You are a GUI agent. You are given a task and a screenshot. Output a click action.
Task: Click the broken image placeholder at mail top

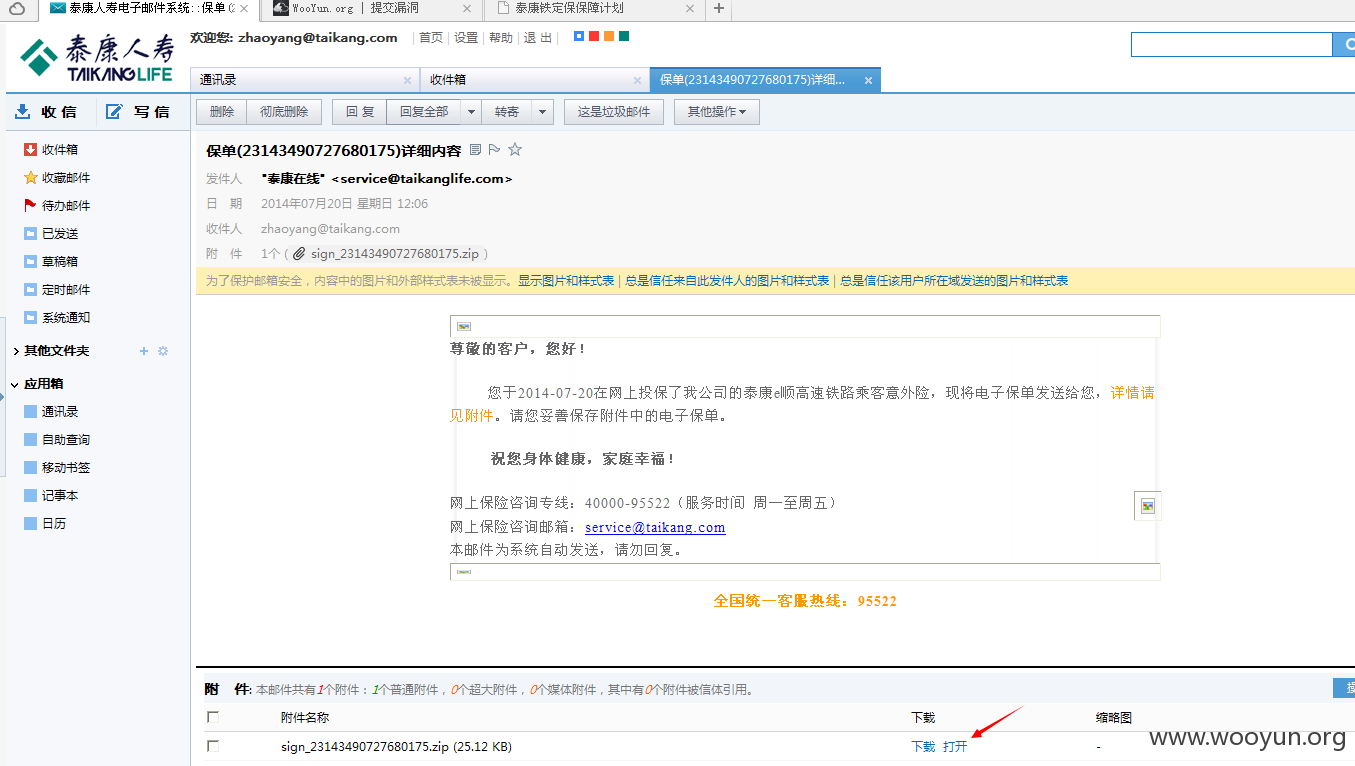[464, 327]
